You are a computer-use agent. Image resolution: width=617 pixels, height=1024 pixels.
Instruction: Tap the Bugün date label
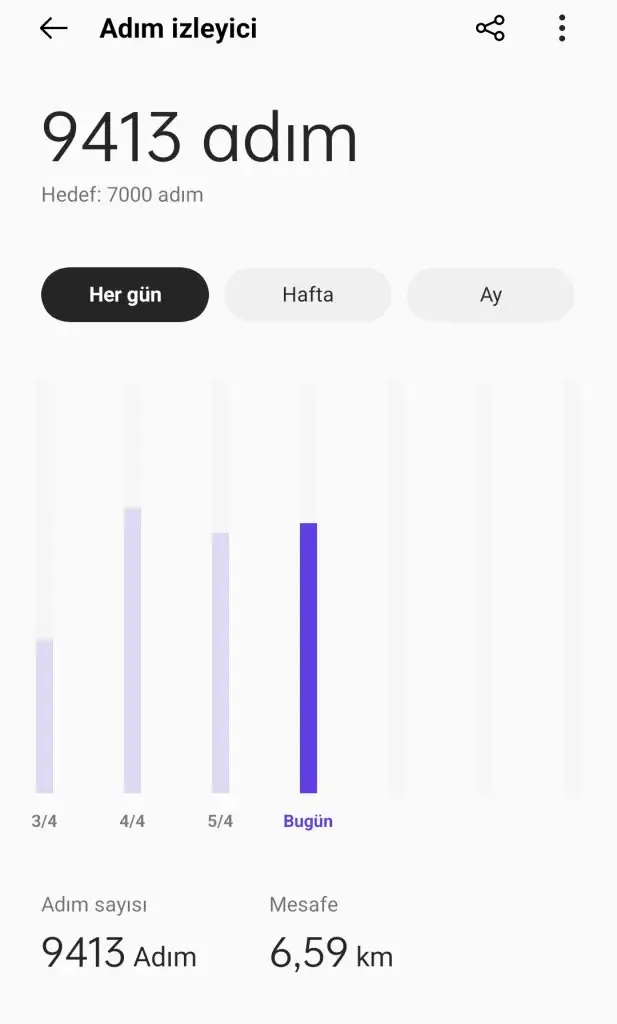[x=308, y=821]
